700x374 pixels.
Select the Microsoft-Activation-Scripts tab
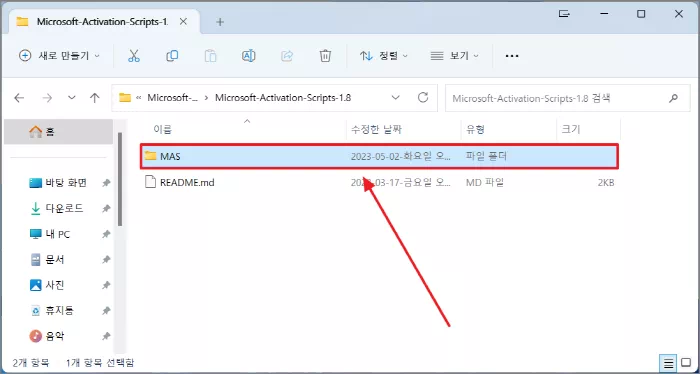pos(105,21)
